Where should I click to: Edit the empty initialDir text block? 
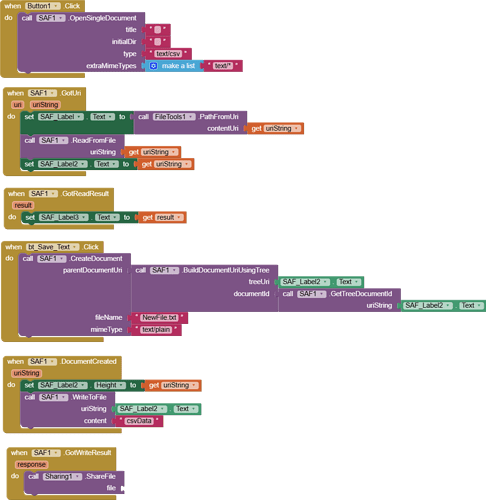pos(158,42)
